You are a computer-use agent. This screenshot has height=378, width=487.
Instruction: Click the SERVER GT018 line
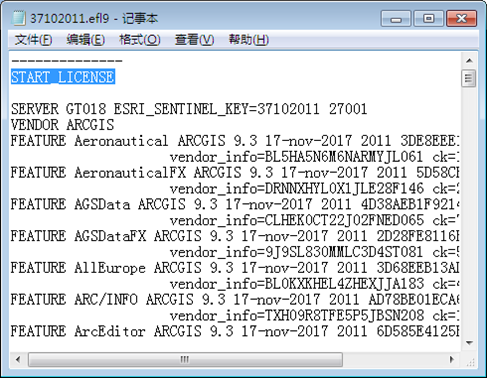click(189, 109)
